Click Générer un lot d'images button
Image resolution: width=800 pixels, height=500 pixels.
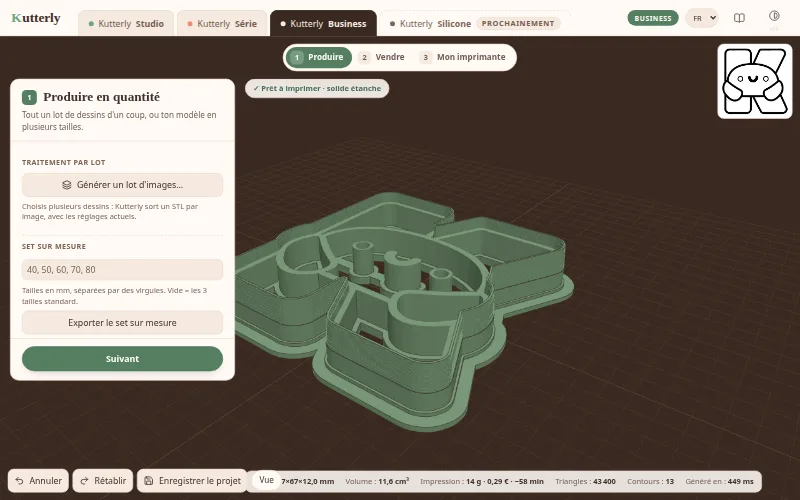point(122,185)
